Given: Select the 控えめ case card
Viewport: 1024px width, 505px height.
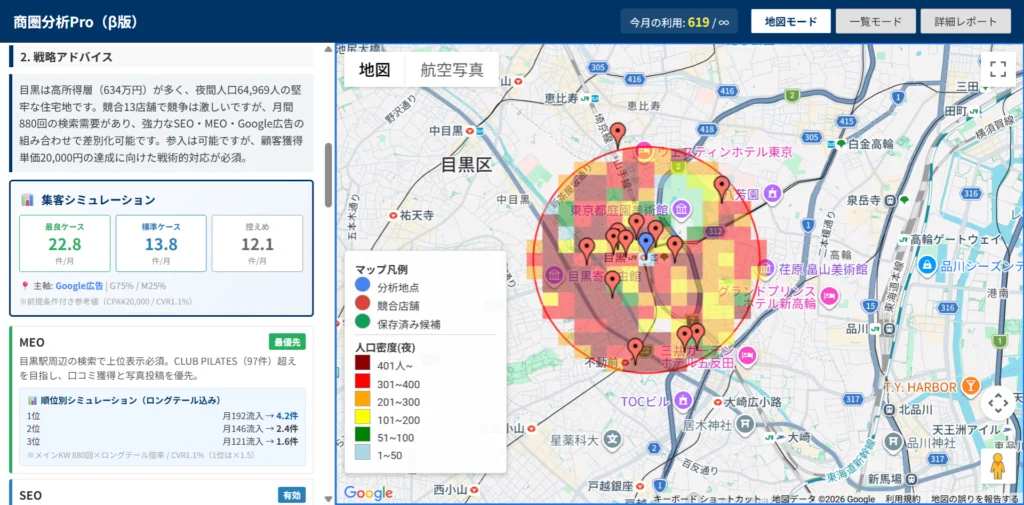Looking at the screenshot, I should (257, 243).
